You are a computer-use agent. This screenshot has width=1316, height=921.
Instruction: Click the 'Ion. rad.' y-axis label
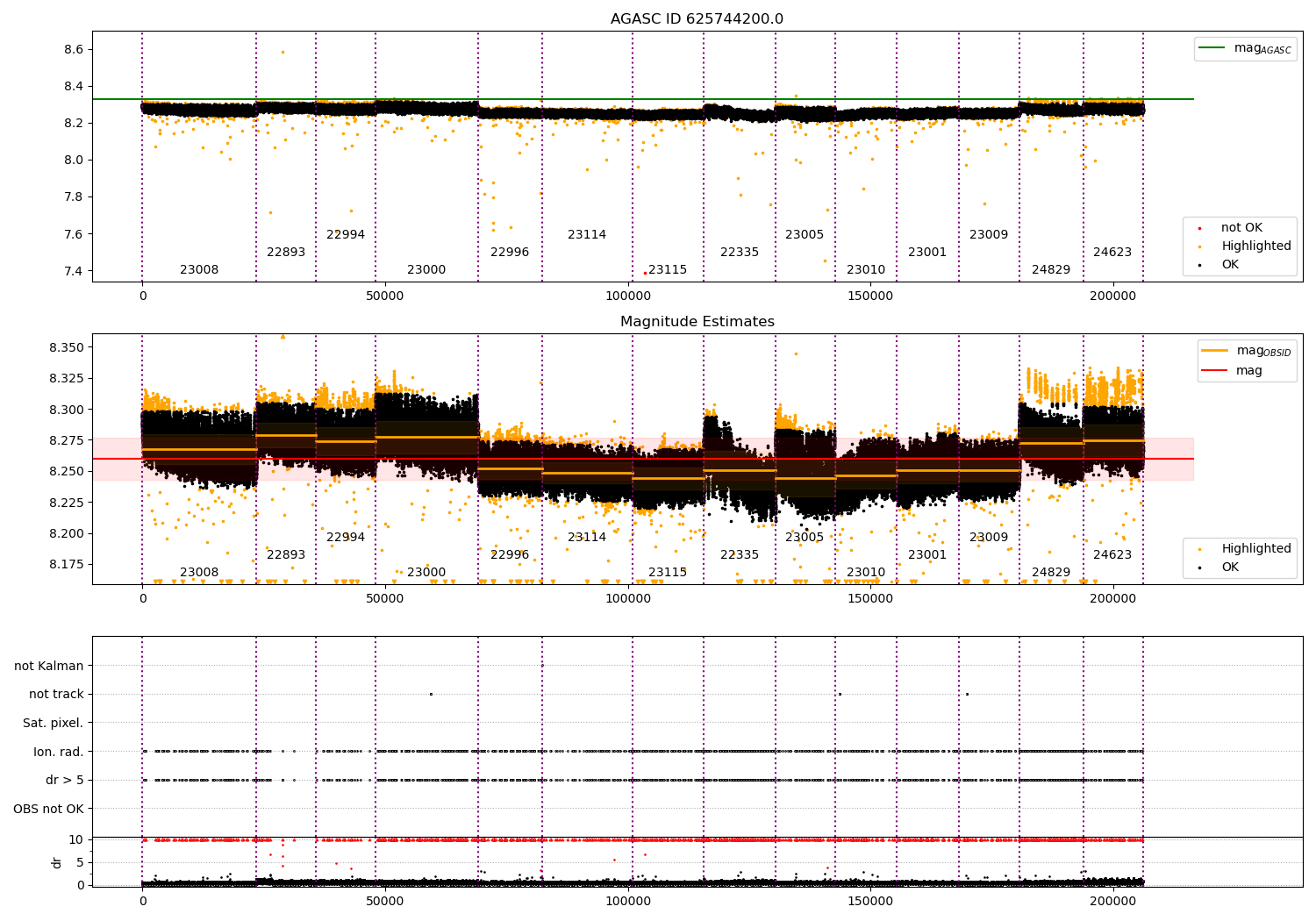(59, 753)
